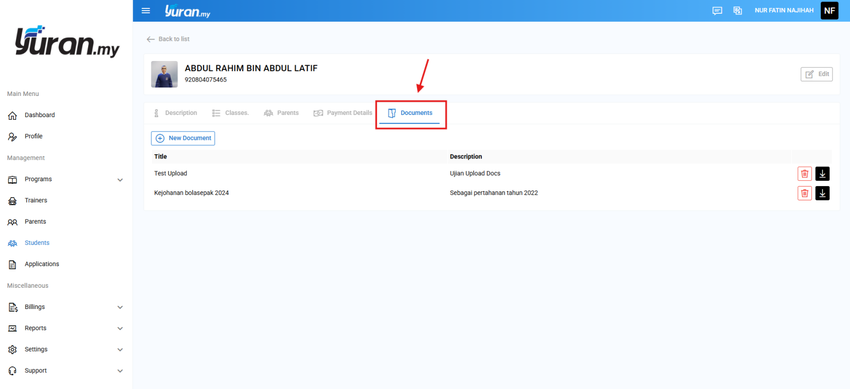Open the hamburger menu icon
The image size is (850, 389).
click(145, 11)
